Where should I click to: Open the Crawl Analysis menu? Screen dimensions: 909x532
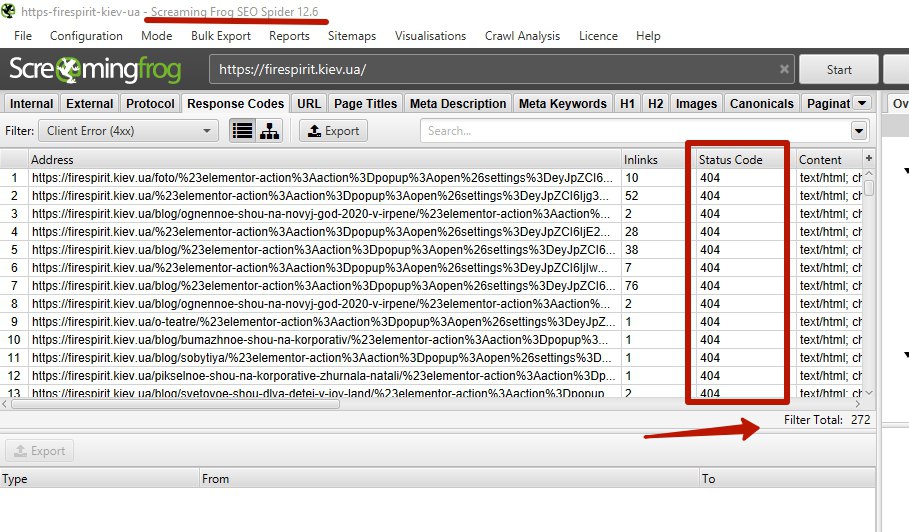coord(522,36)
